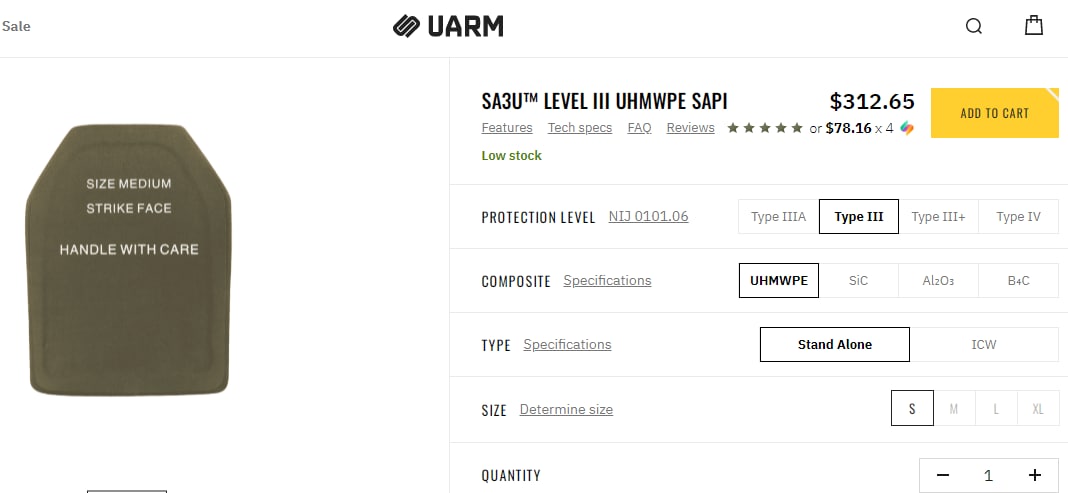
Task: Click the installment payment logo icon
Action: (907, 128)
